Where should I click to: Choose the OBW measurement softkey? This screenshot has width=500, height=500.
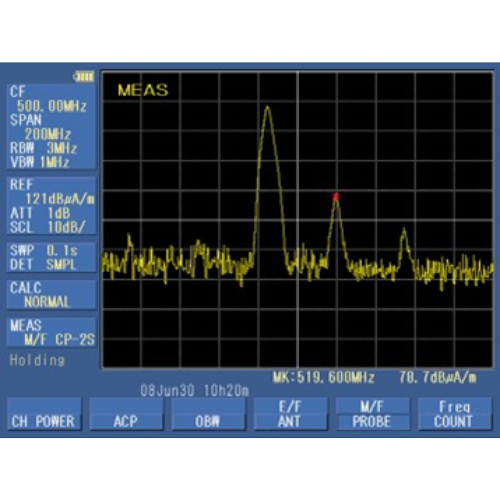tap(209, 414)
